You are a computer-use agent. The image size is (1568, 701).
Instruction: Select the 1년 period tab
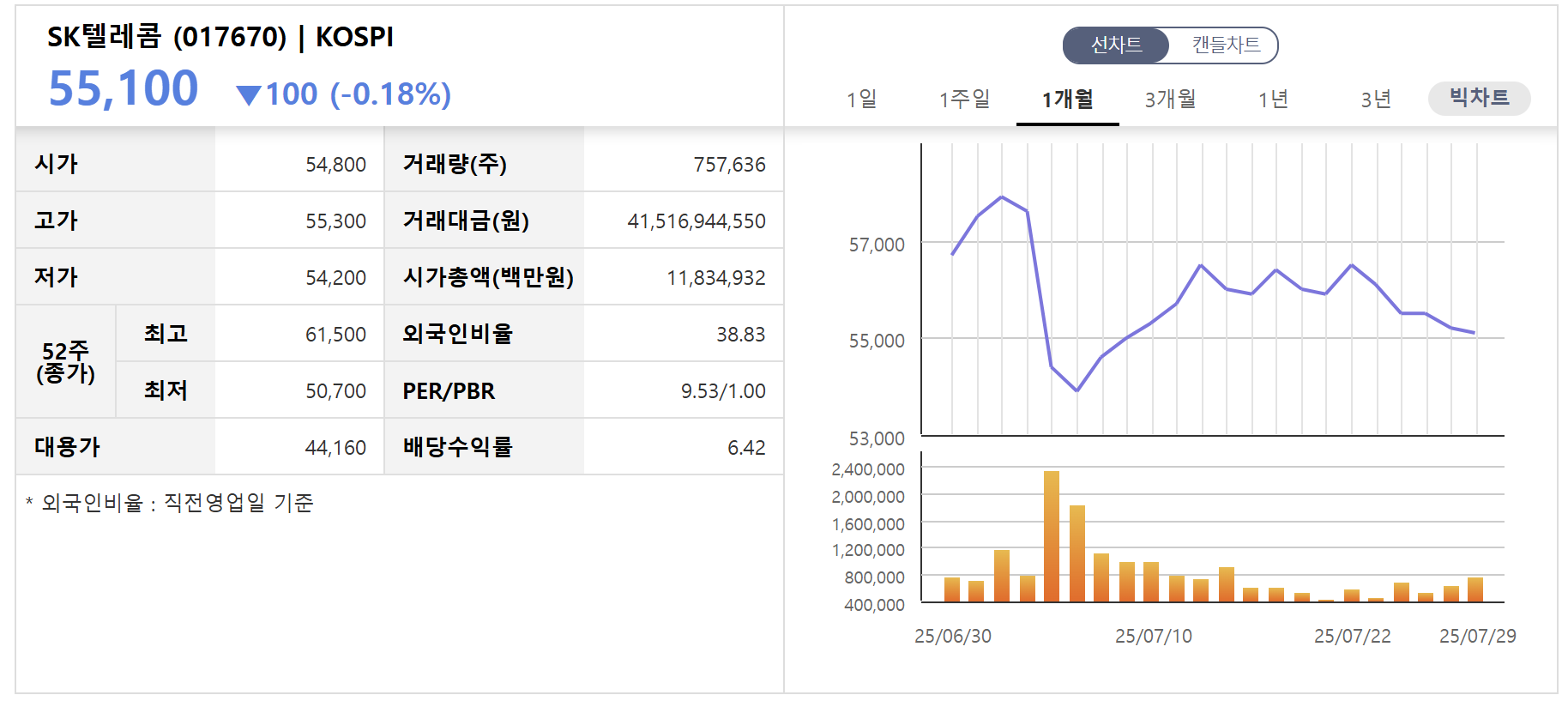click(1273, 100)
